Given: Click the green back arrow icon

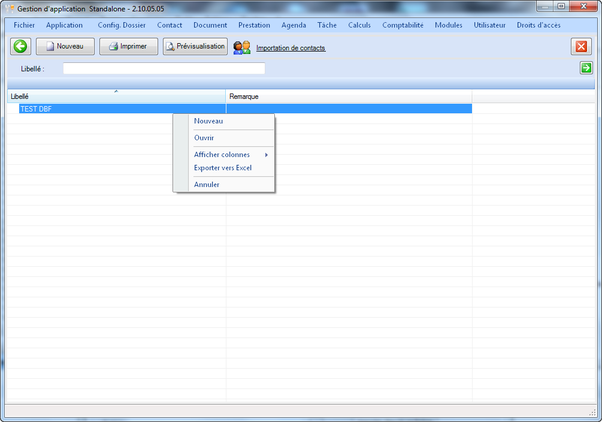Looking at the screenshot, I should pyautogui.click(x=20, y=47).
